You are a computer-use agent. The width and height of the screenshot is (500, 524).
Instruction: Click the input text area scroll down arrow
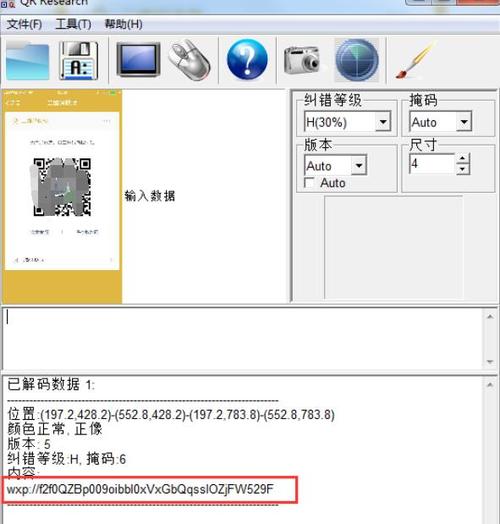click(490, 362)
